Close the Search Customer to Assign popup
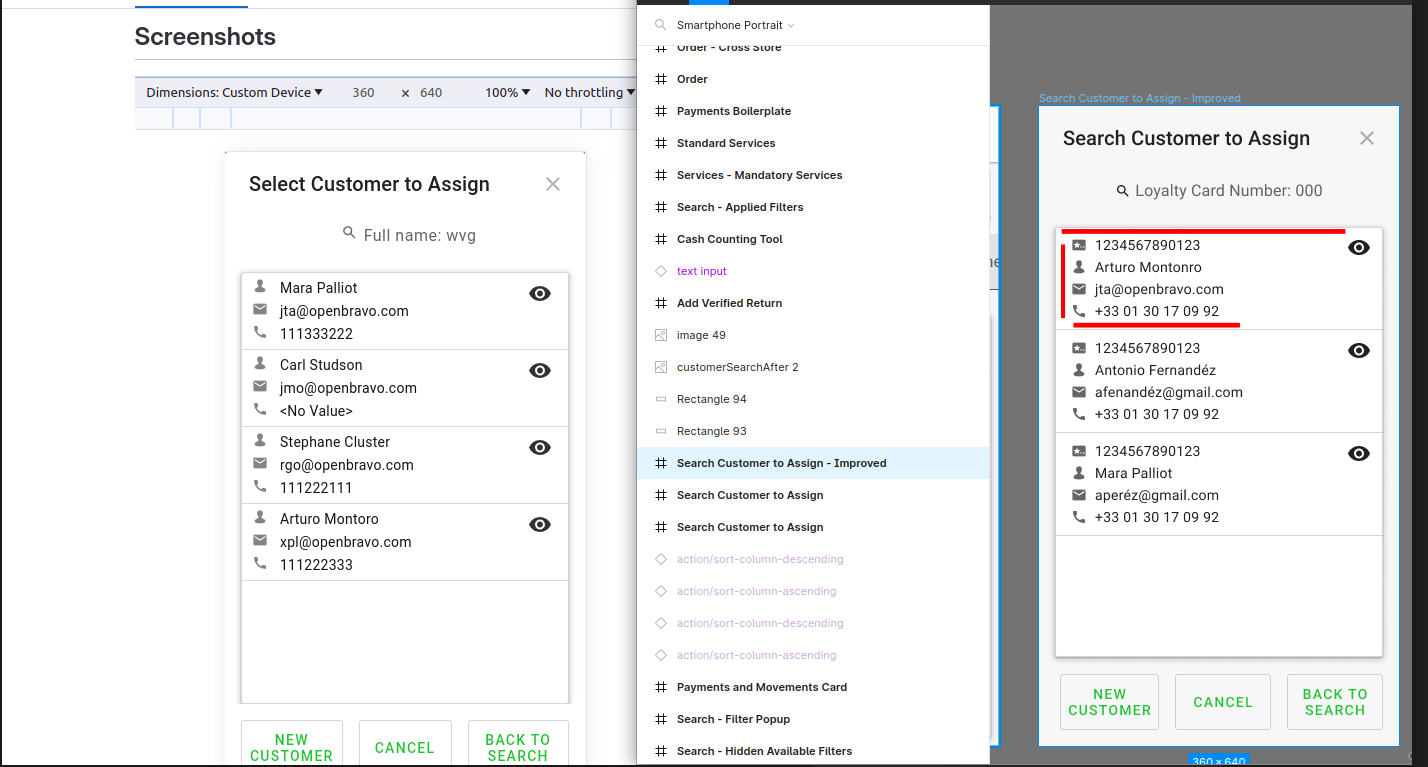This screenshot has width=1428, height=767. pos(1366,138)
